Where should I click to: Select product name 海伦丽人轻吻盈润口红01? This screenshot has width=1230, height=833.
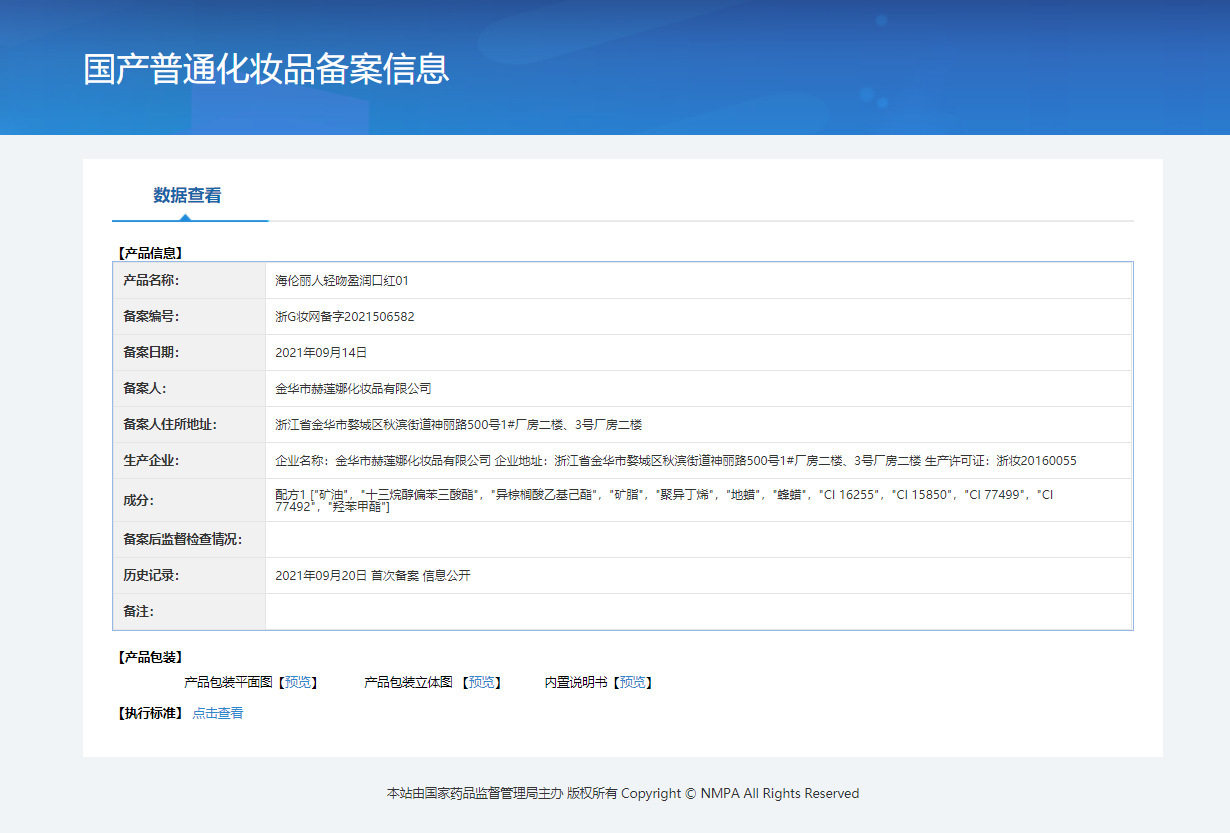coord(342,281)
